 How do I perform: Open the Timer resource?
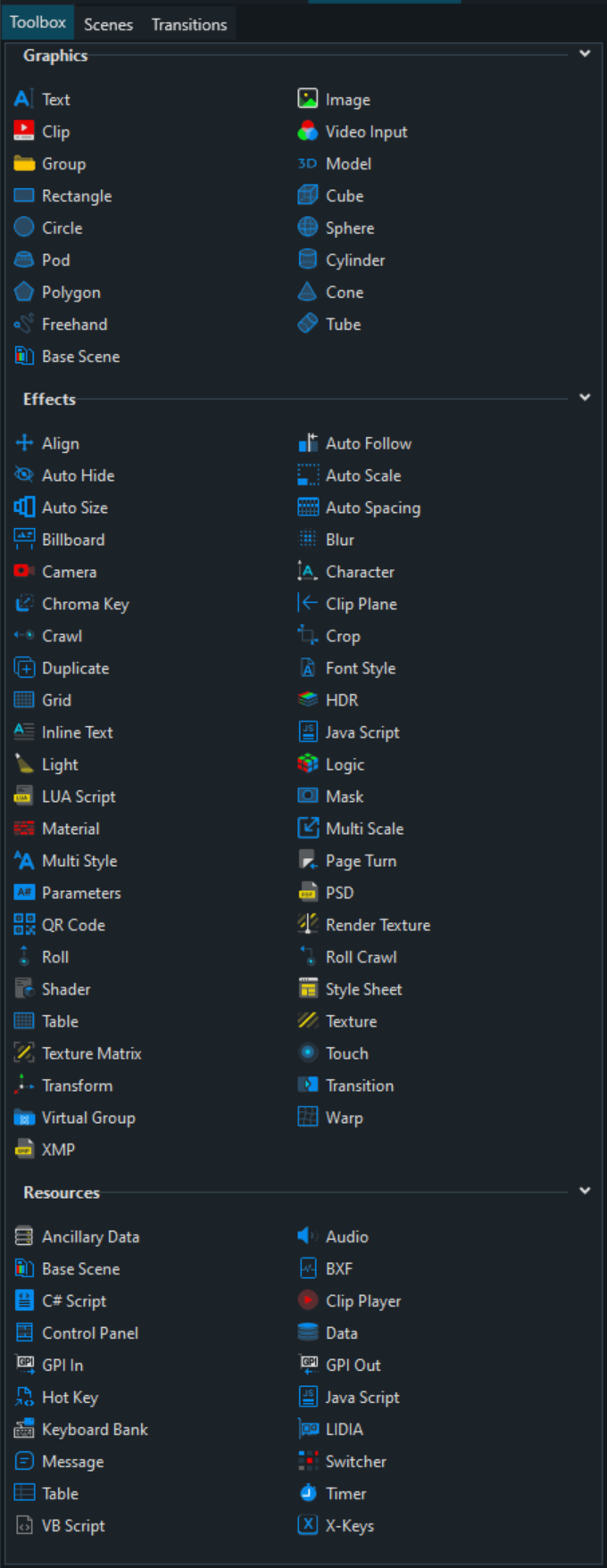(345, 1493)
